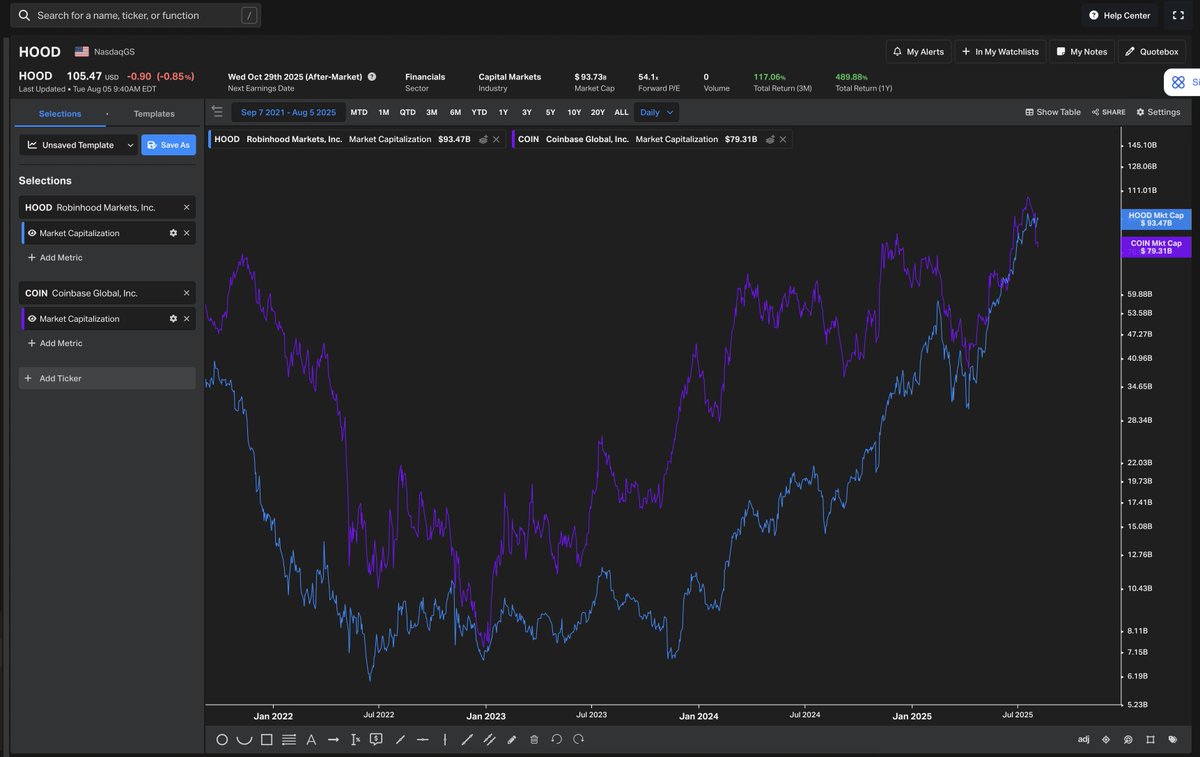Click the blue HOOD Mkt Cap axis label
The height and width of the screenshot is (757, 1200).
1155,219
